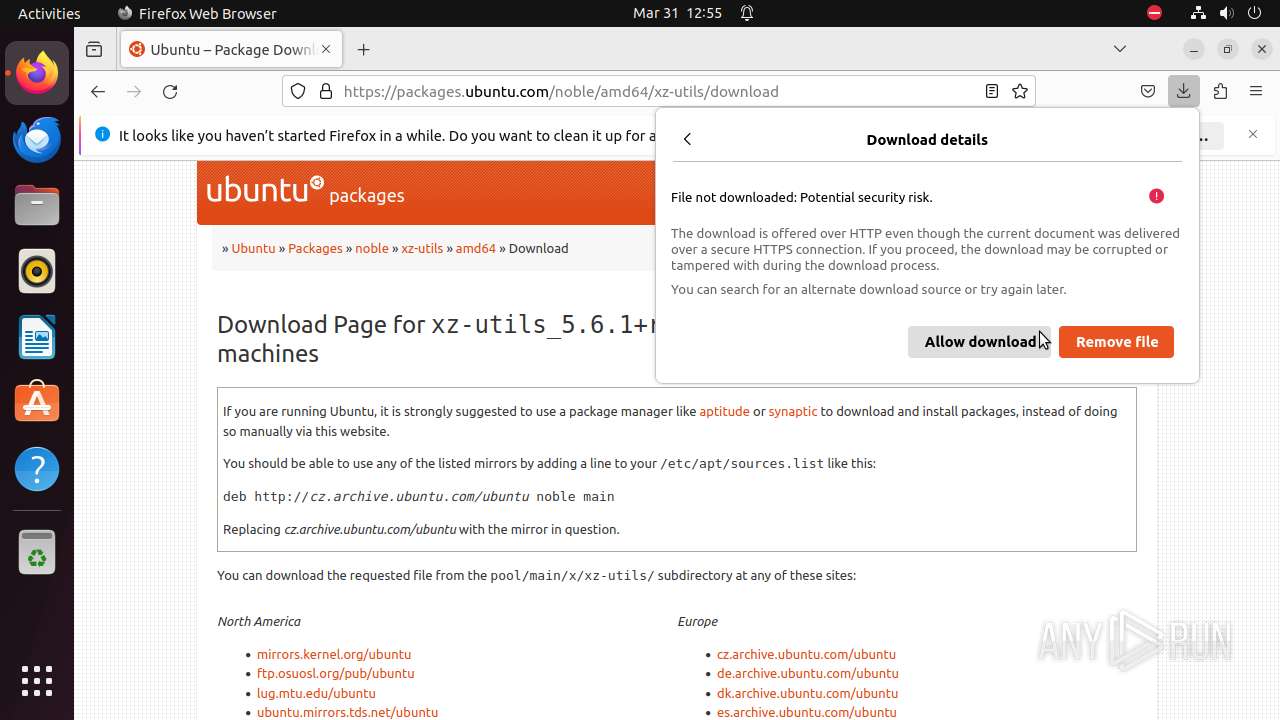The height and width of the screenshot is (720, 1280).
Task: Open Rhythmbox music player from dock
Action: 37,271
